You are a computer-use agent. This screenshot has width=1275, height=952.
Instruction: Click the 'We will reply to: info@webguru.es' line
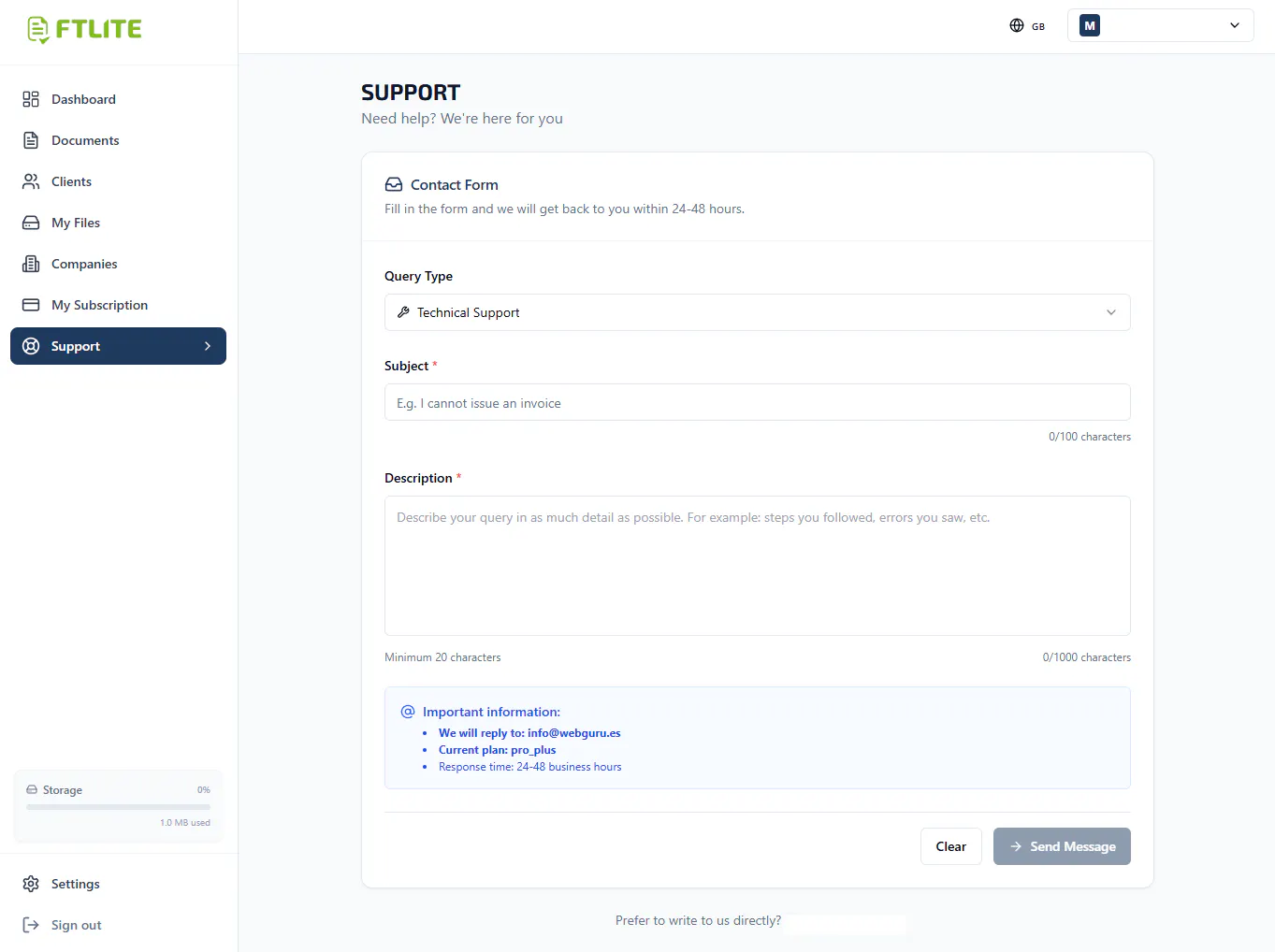point(529,733)
